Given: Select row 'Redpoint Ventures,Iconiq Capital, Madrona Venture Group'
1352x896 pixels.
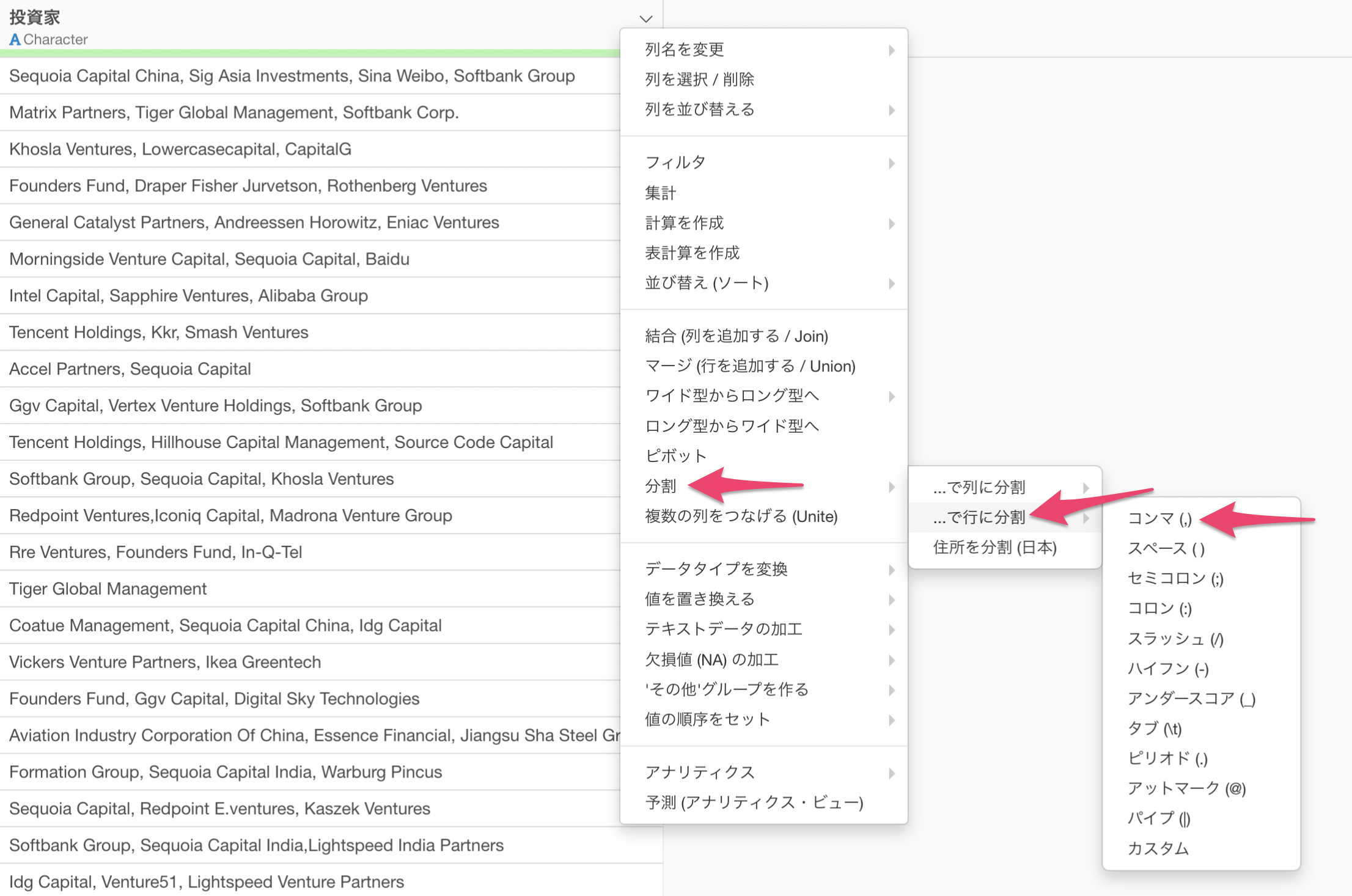Looking at the screenshot, I should (310, 516).
